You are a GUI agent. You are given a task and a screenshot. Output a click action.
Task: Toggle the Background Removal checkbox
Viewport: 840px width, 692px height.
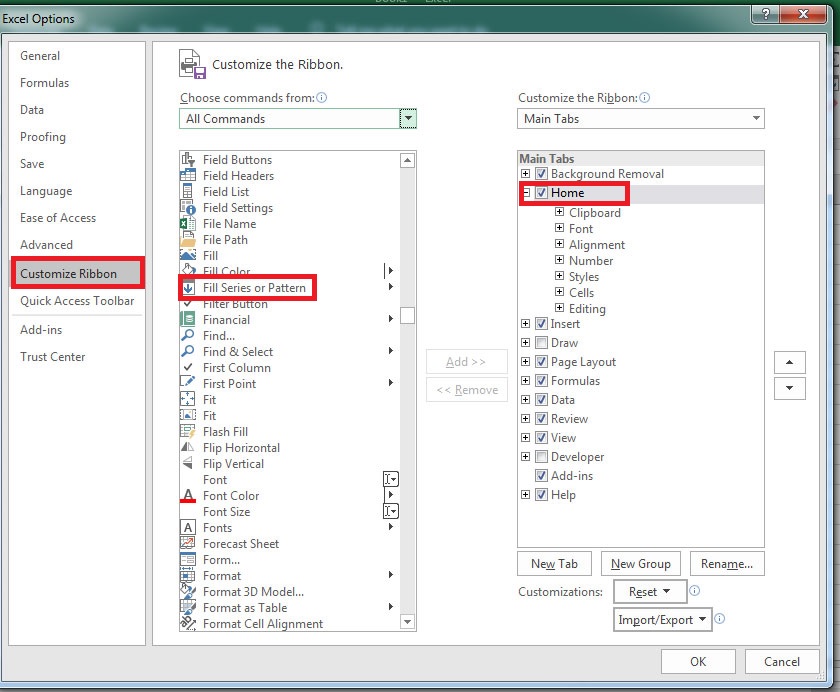pos(541,173)
